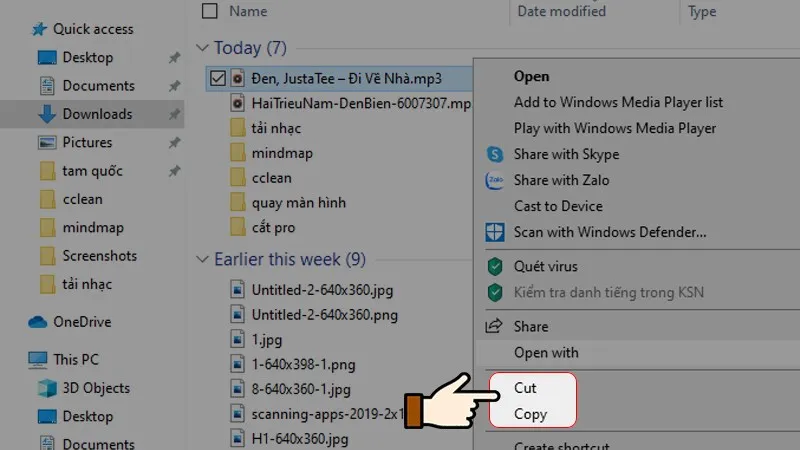
Task: Collapse the Today (7) group
Action: click(203, 48)
